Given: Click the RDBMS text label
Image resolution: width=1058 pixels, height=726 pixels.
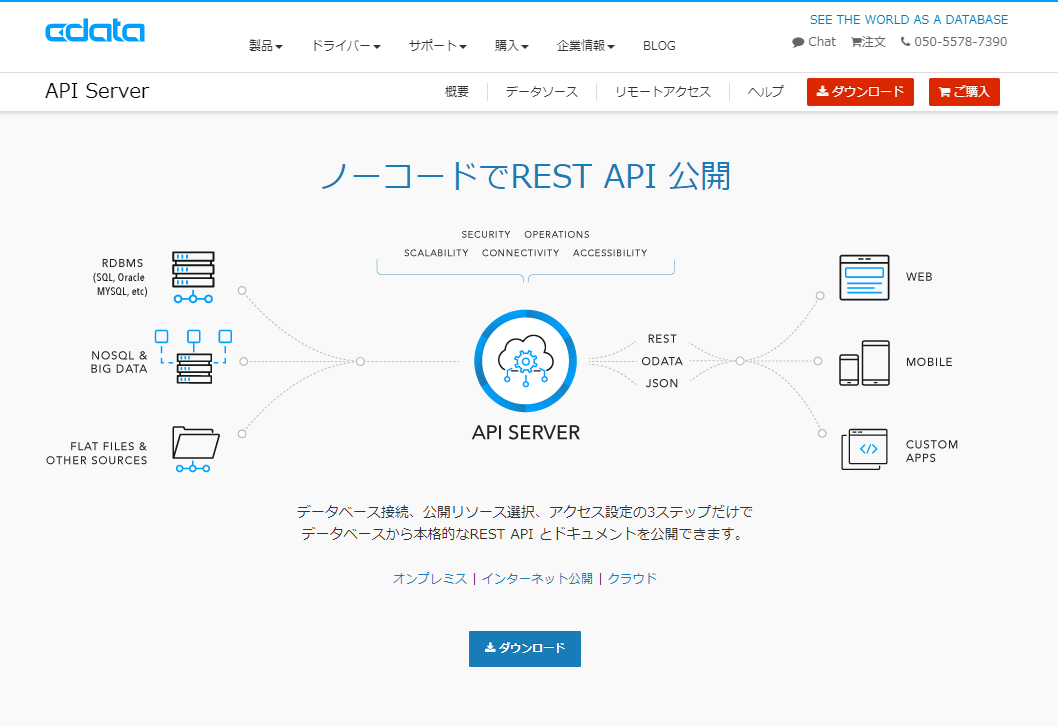Looking at the screenshot, I should click(x=121, y=277).
